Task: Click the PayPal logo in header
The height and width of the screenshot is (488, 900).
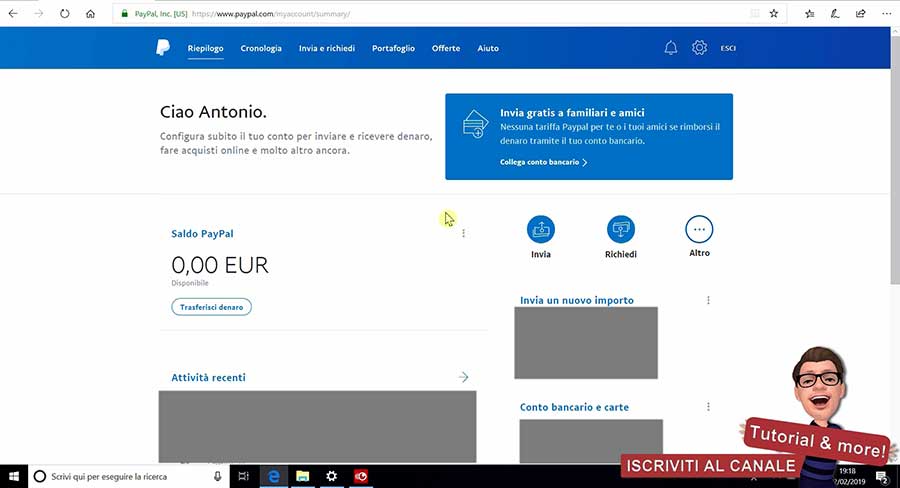Action: click(x=163, y=48)
